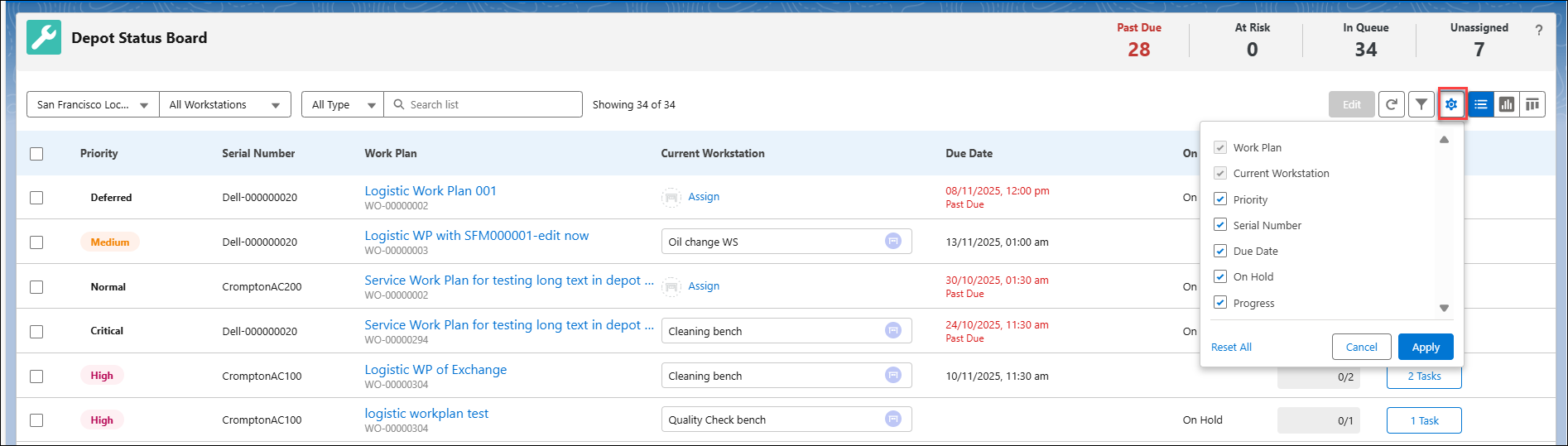
Task: Open Logistic Work Plan 001 link
Action: click(x=430, y=190)
